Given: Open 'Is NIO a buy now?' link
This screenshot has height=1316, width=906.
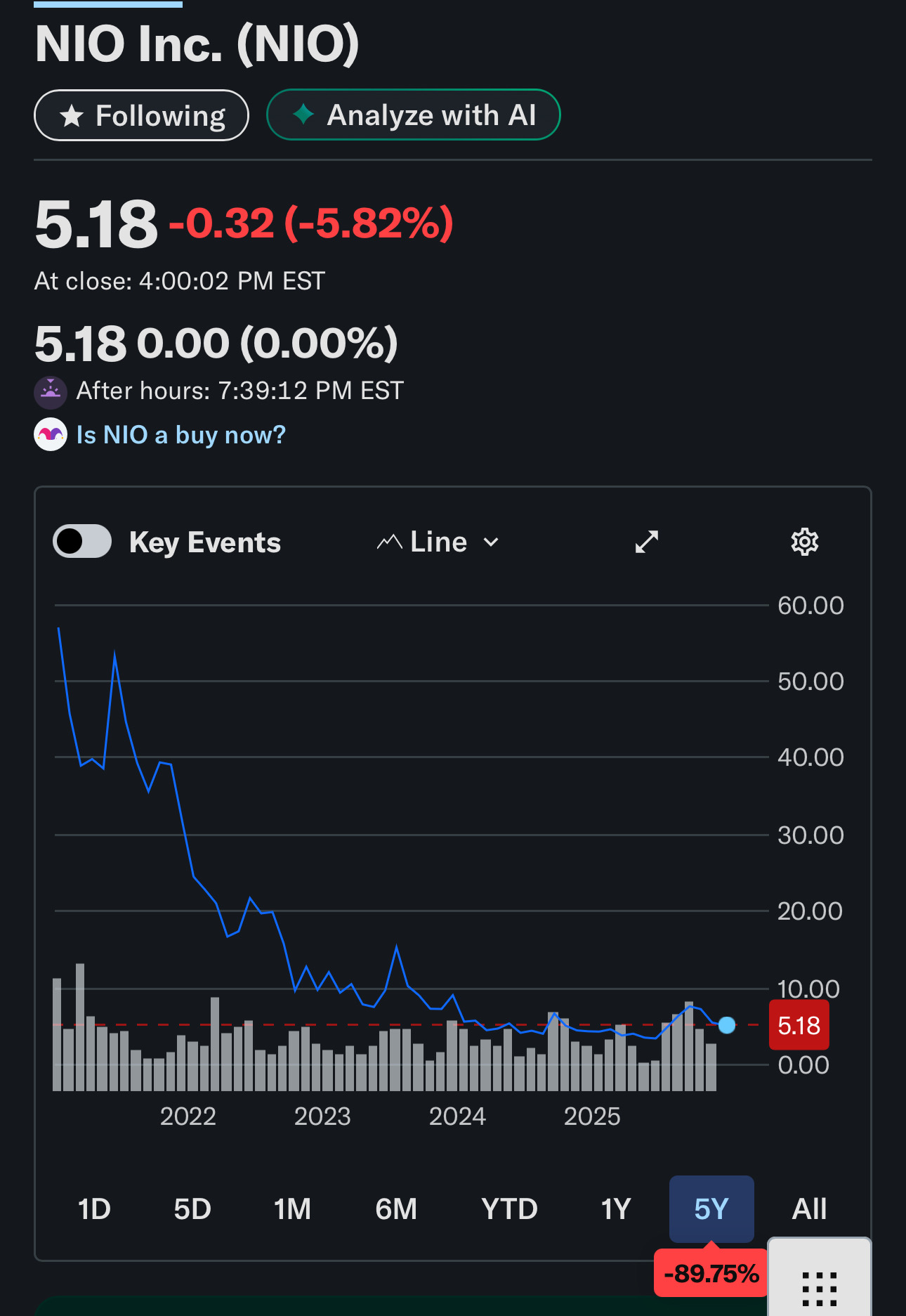Looking at the screenshot, I should point(181,435).
